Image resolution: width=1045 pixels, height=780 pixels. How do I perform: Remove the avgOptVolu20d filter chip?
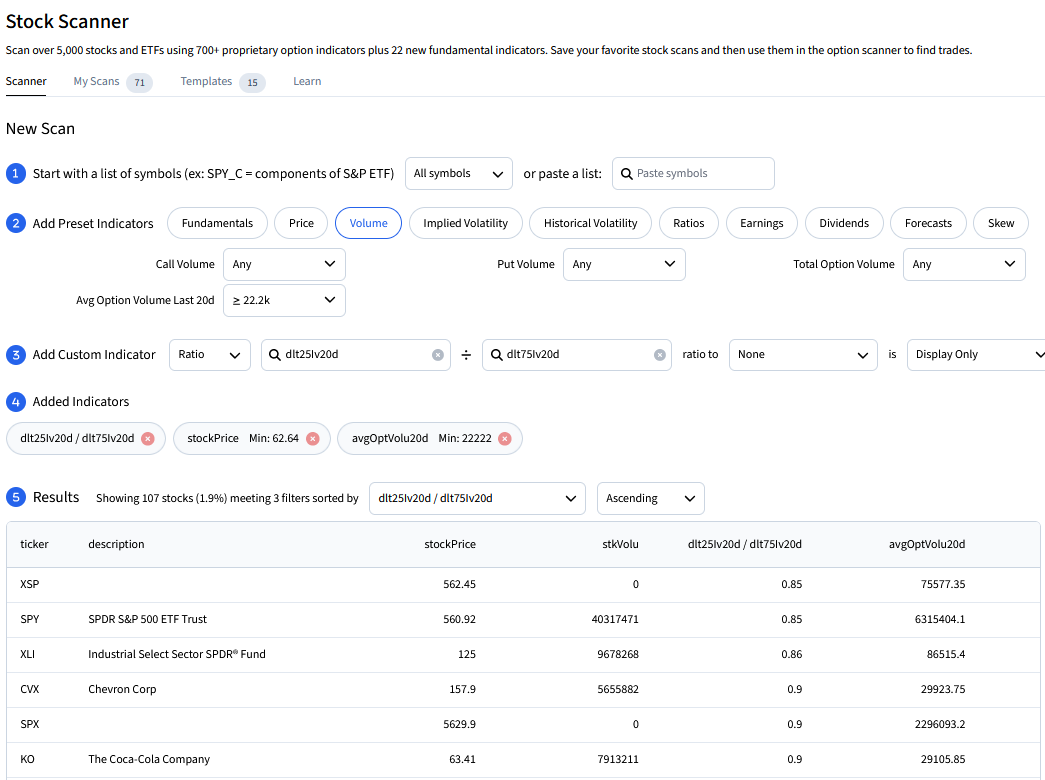coord(504,438)
